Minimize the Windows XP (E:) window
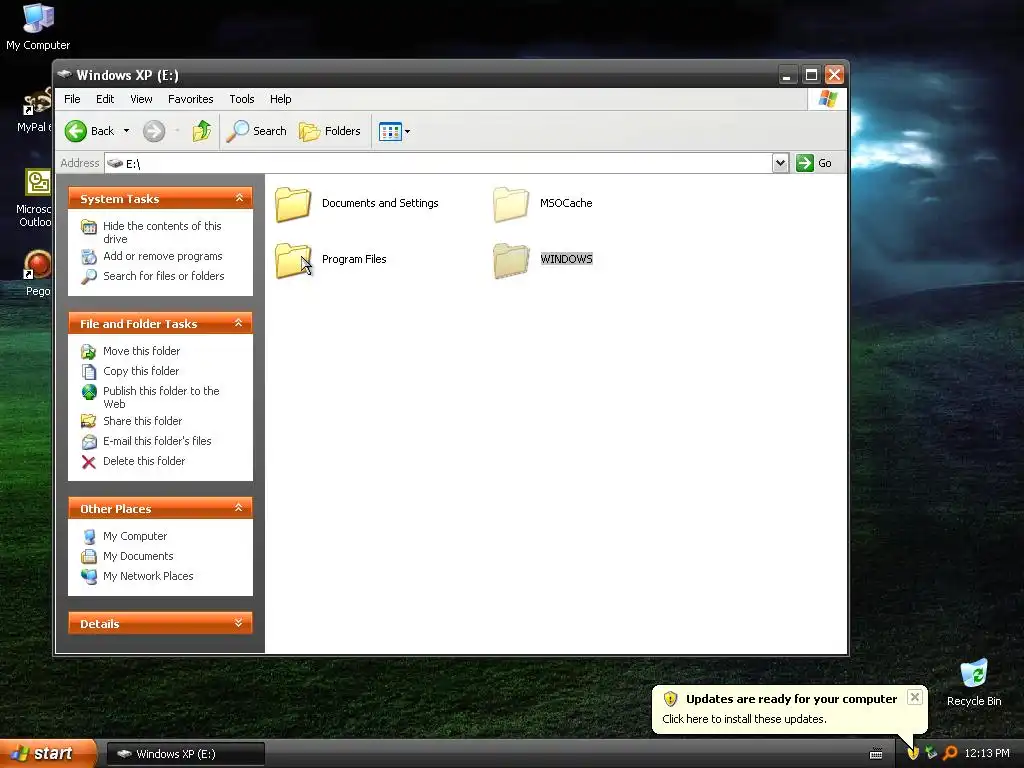The height and width of the screenshot is (768, 1024). click(x=787, y=74)
